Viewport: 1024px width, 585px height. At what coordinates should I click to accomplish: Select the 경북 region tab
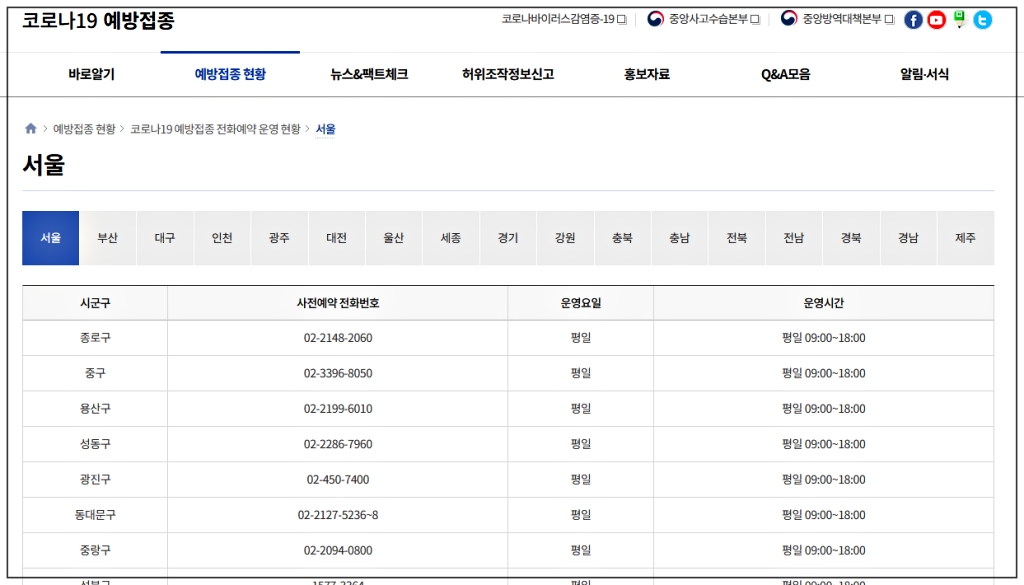coord(851,238)
